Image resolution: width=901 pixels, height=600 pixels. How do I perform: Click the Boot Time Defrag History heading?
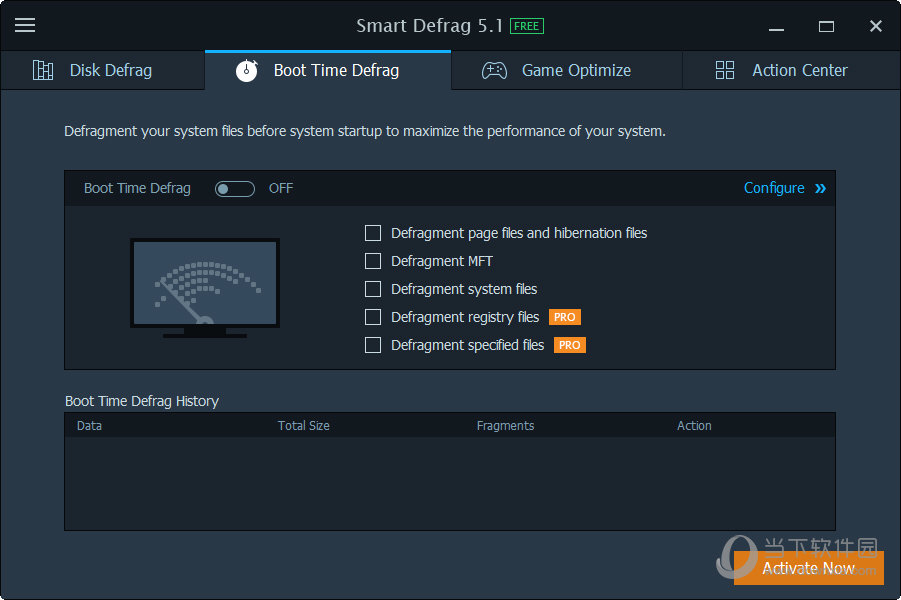coord(142,401)
